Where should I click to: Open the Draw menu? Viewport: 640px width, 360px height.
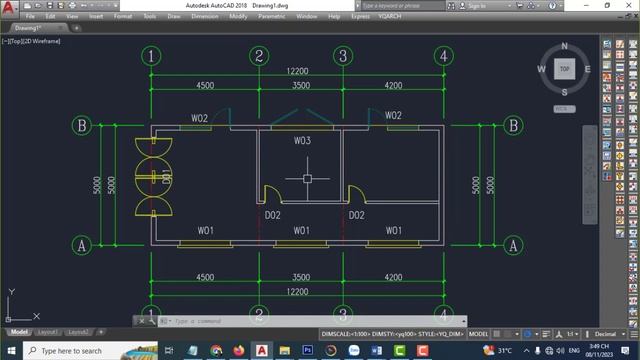(x=174, y=16)
